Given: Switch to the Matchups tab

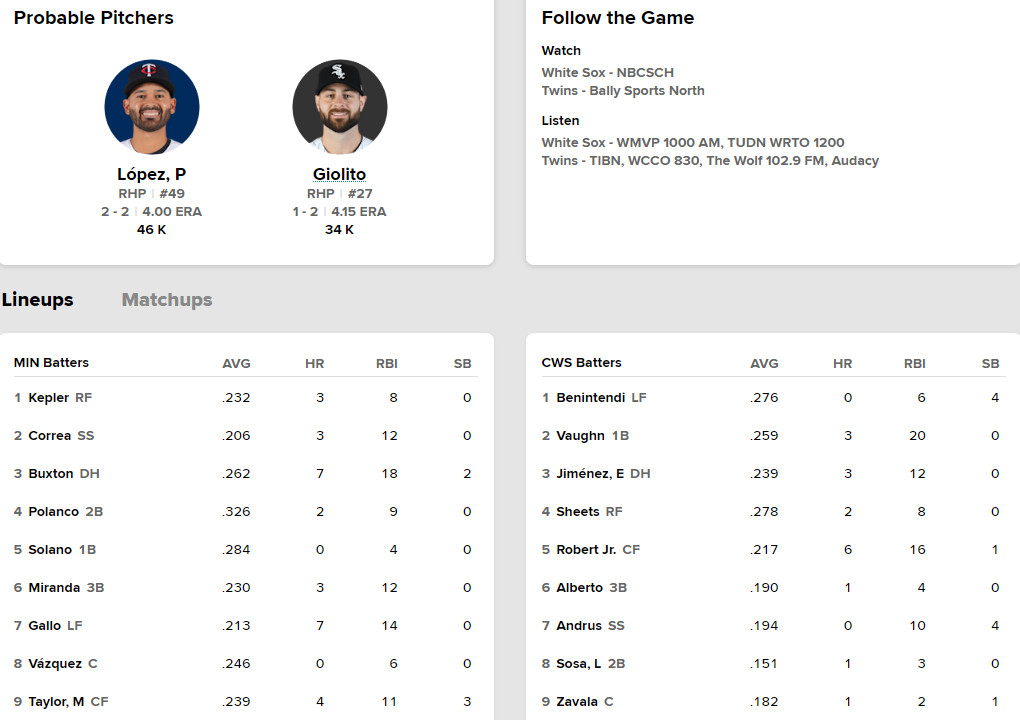Looking at the screenshot, I should pos(167,300).
